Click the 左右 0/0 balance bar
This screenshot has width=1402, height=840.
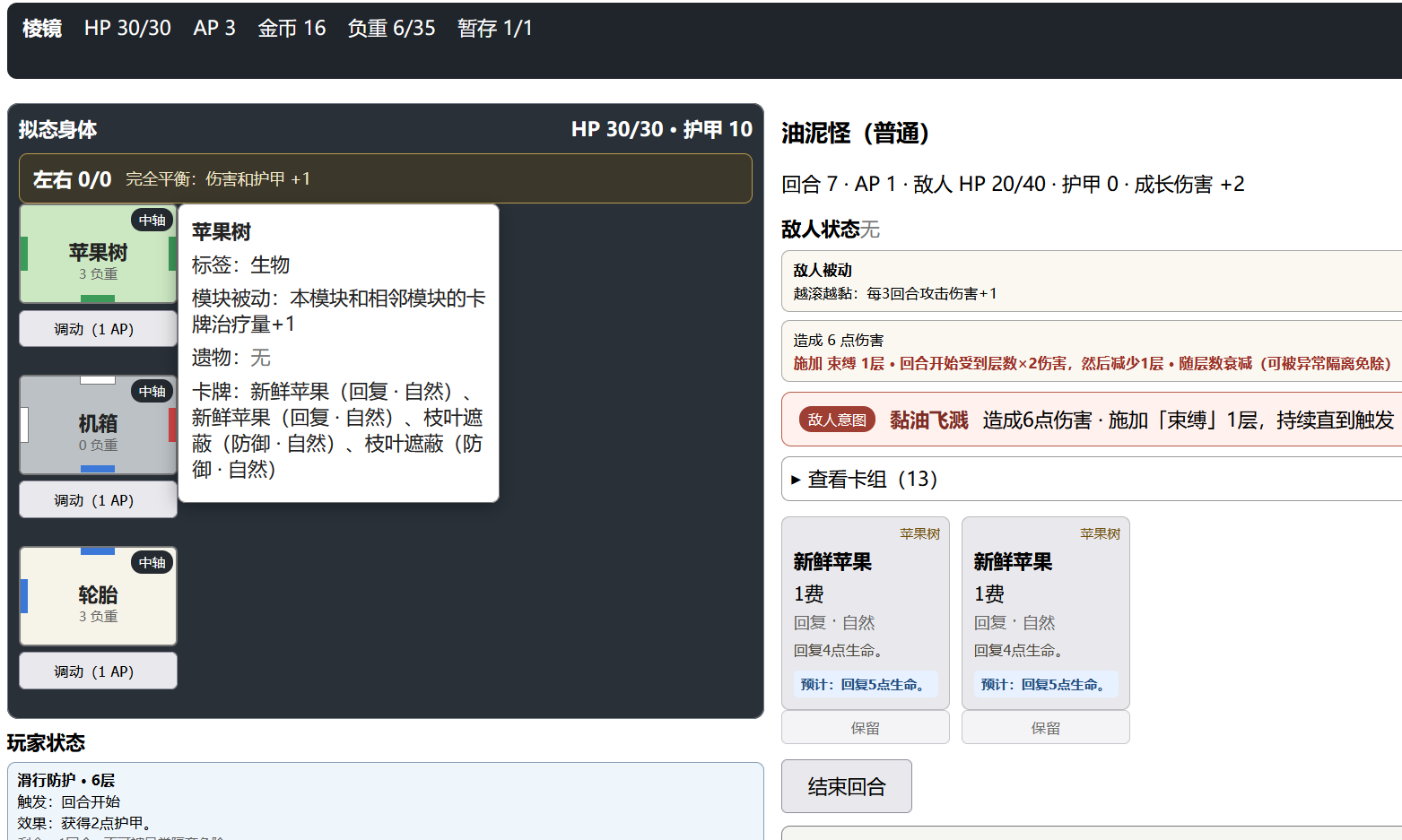click(386, 178)
